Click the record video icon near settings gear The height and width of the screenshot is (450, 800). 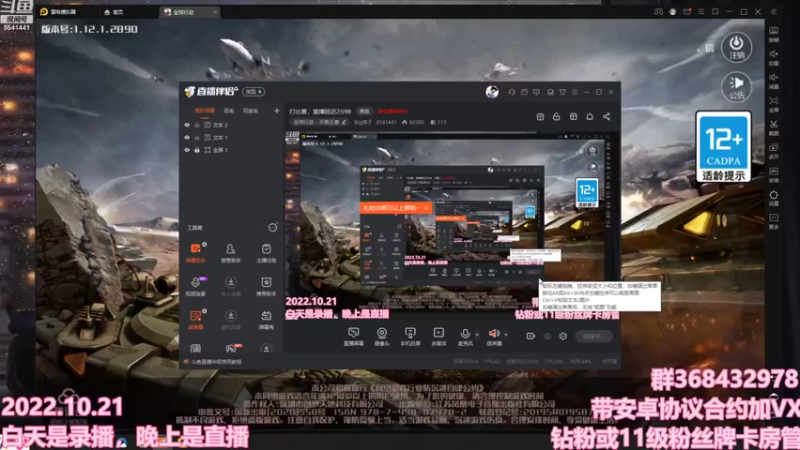click(531, 336)
